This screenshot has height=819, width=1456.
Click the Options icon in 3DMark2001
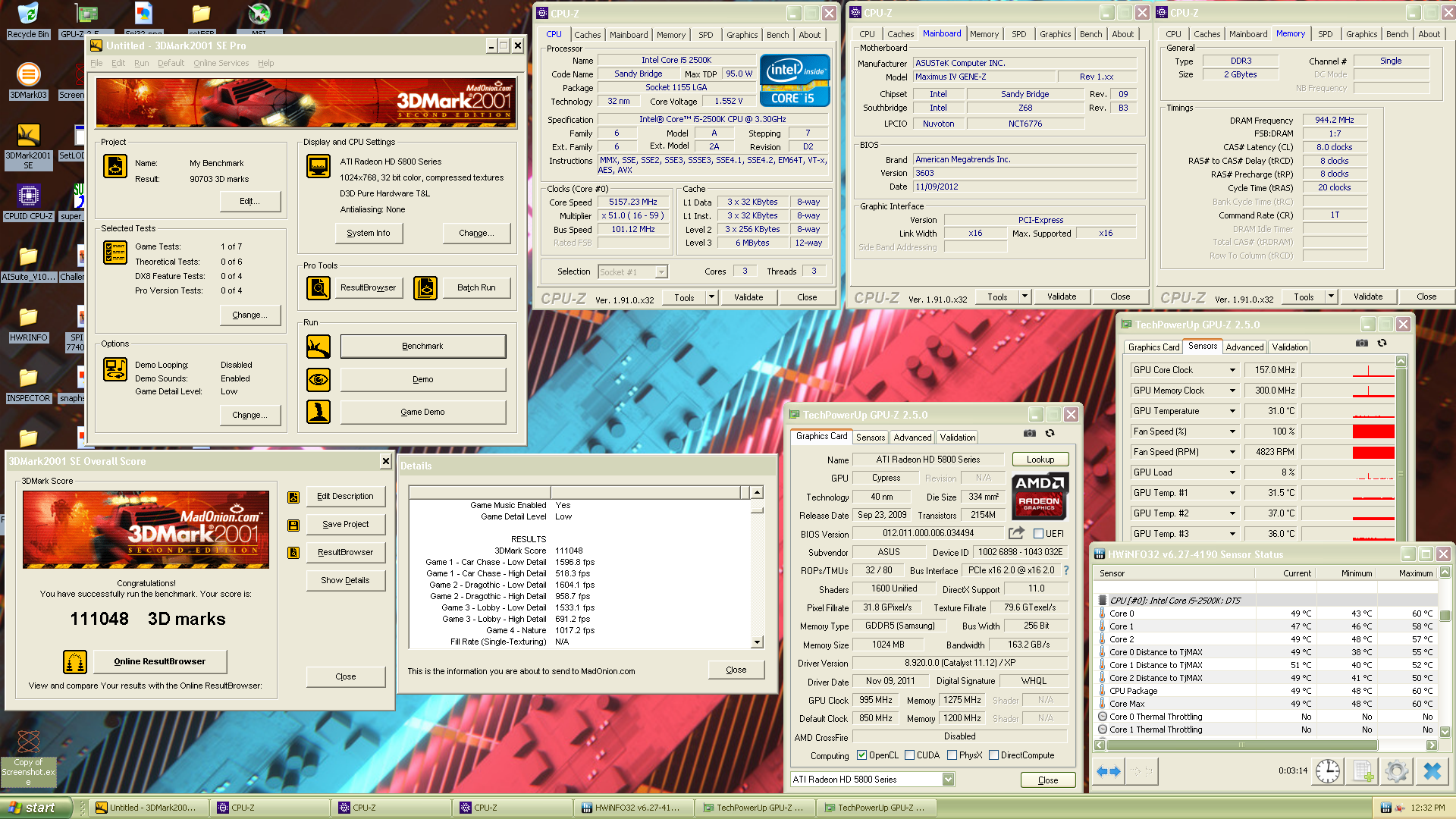(115, 369)
